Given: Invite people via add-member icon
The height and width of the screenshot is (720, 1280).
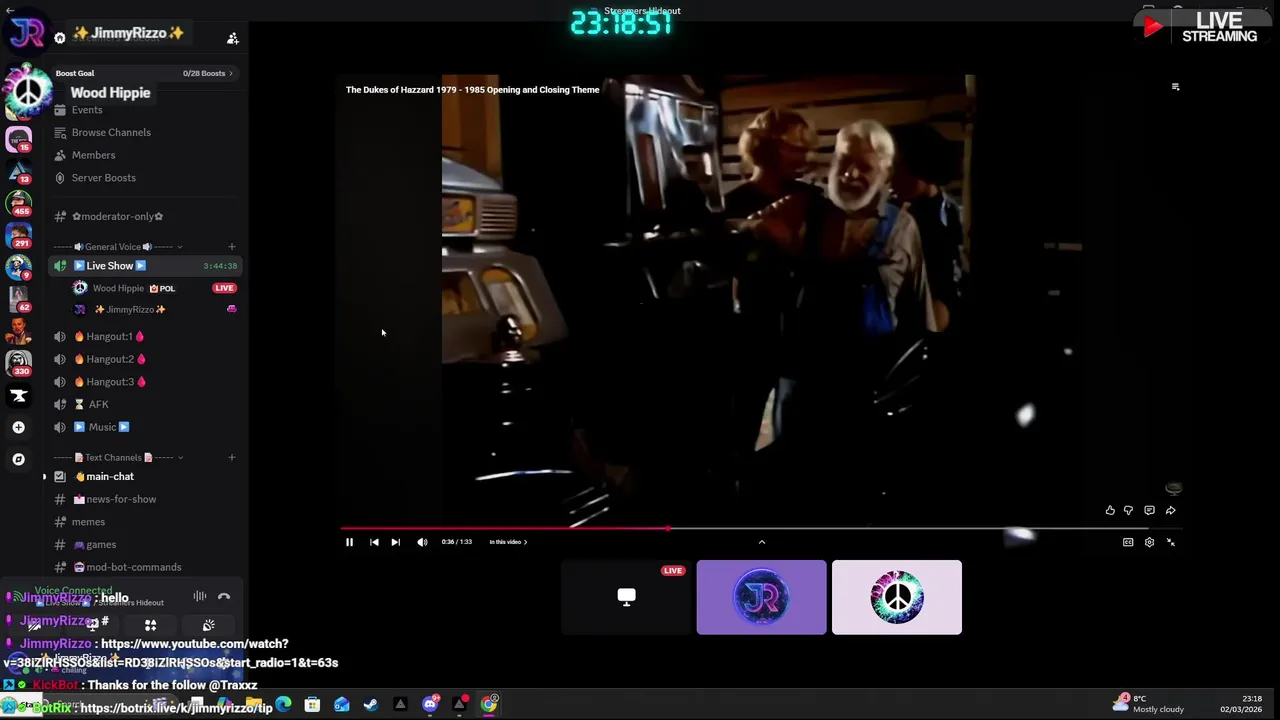Looking at the screenshot, I should pyautogui.click(x=232, y=38).
